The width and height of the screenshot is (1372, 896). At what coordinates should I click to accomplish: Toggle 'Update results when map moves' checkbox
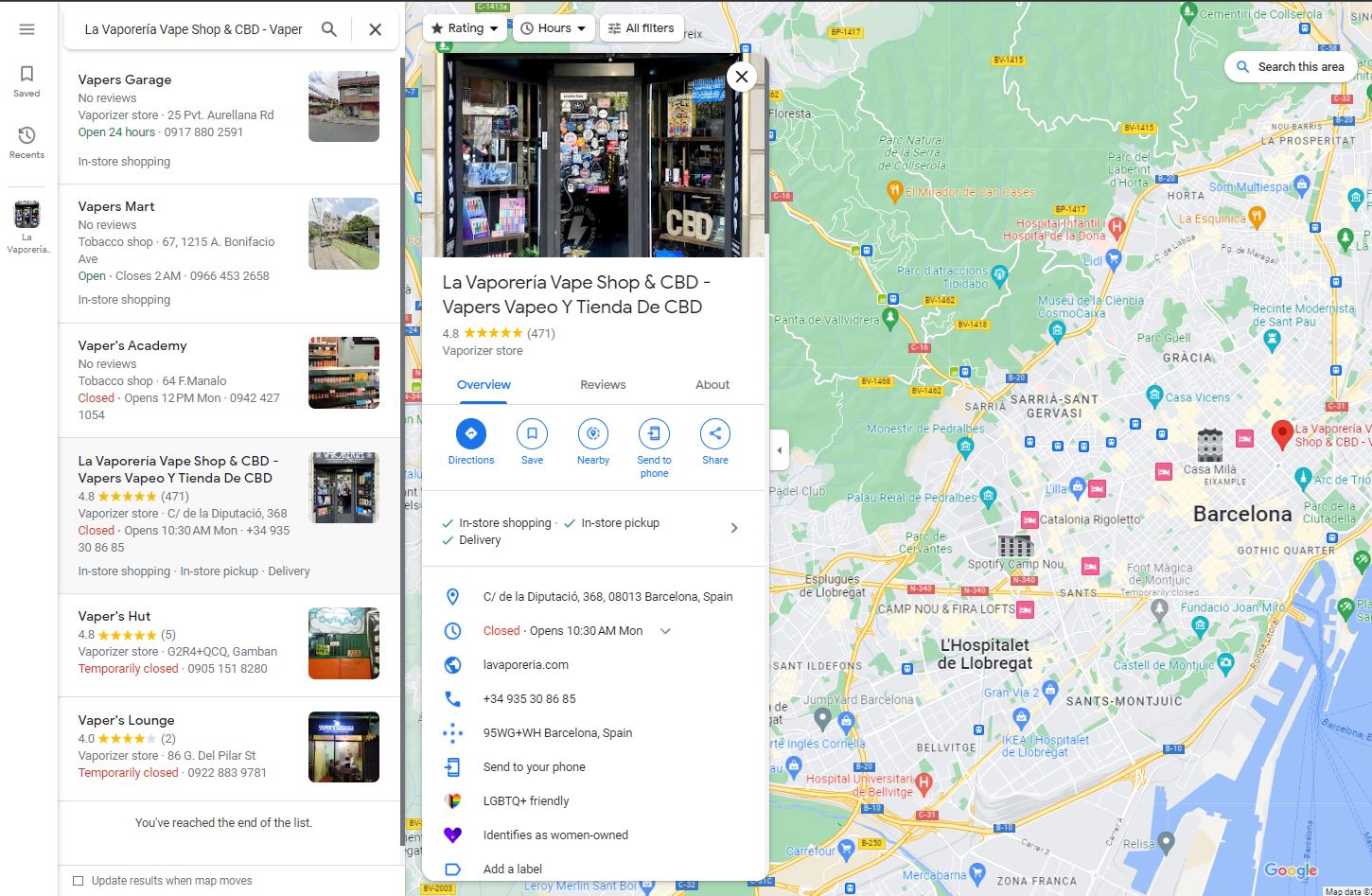79,881
